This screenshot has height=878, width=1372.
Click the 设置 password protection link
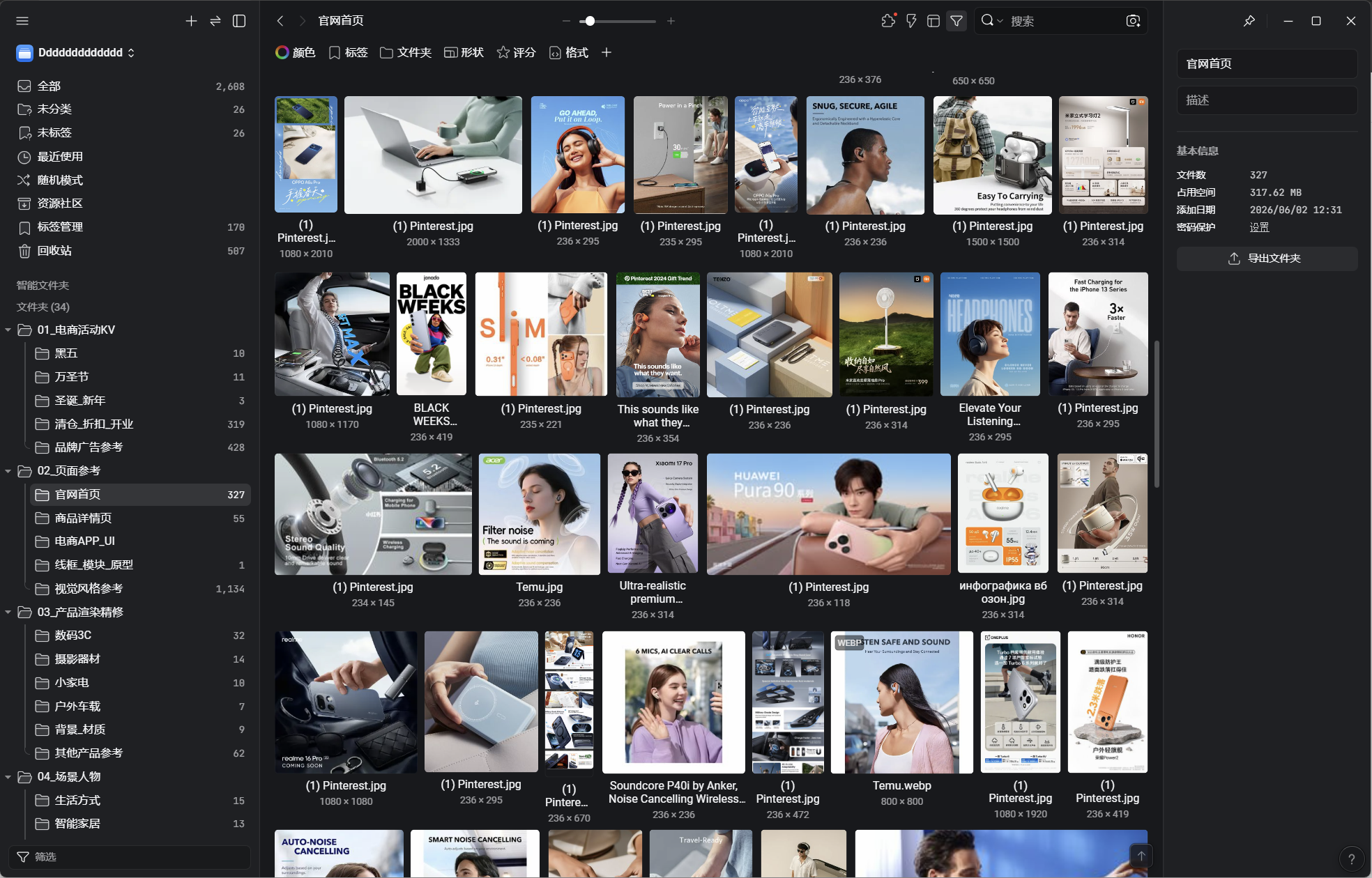click(1259, 227)
